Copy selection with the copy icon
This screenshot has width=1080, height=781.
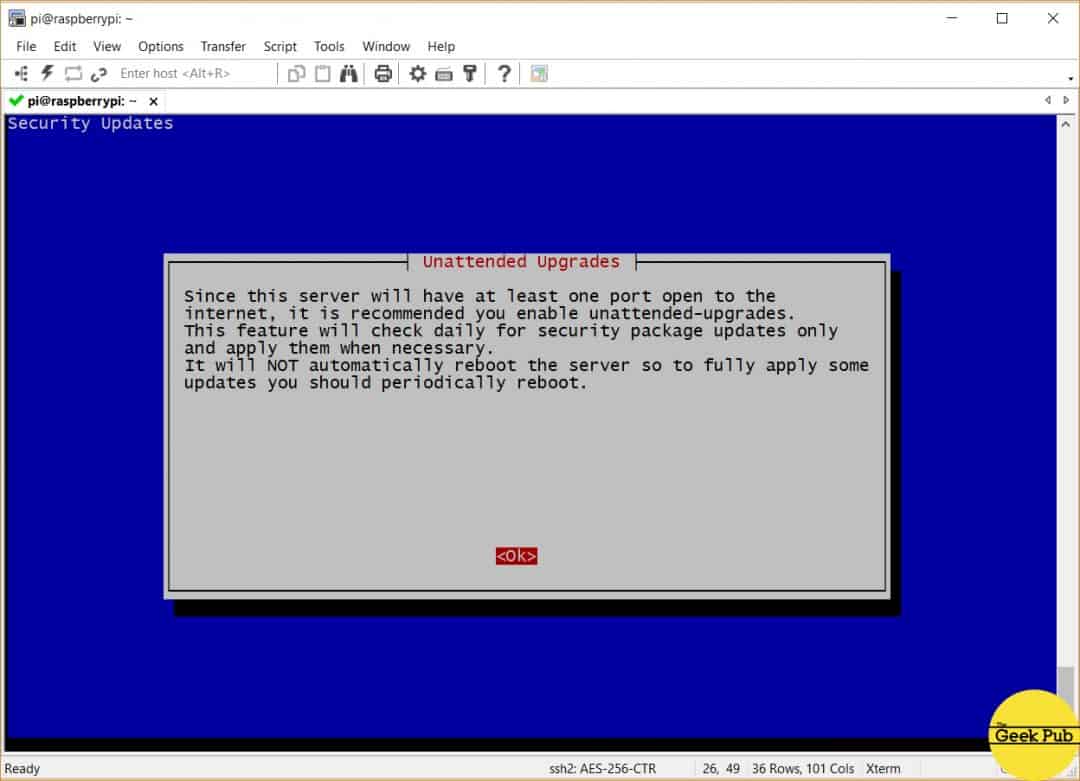(296, 72)
